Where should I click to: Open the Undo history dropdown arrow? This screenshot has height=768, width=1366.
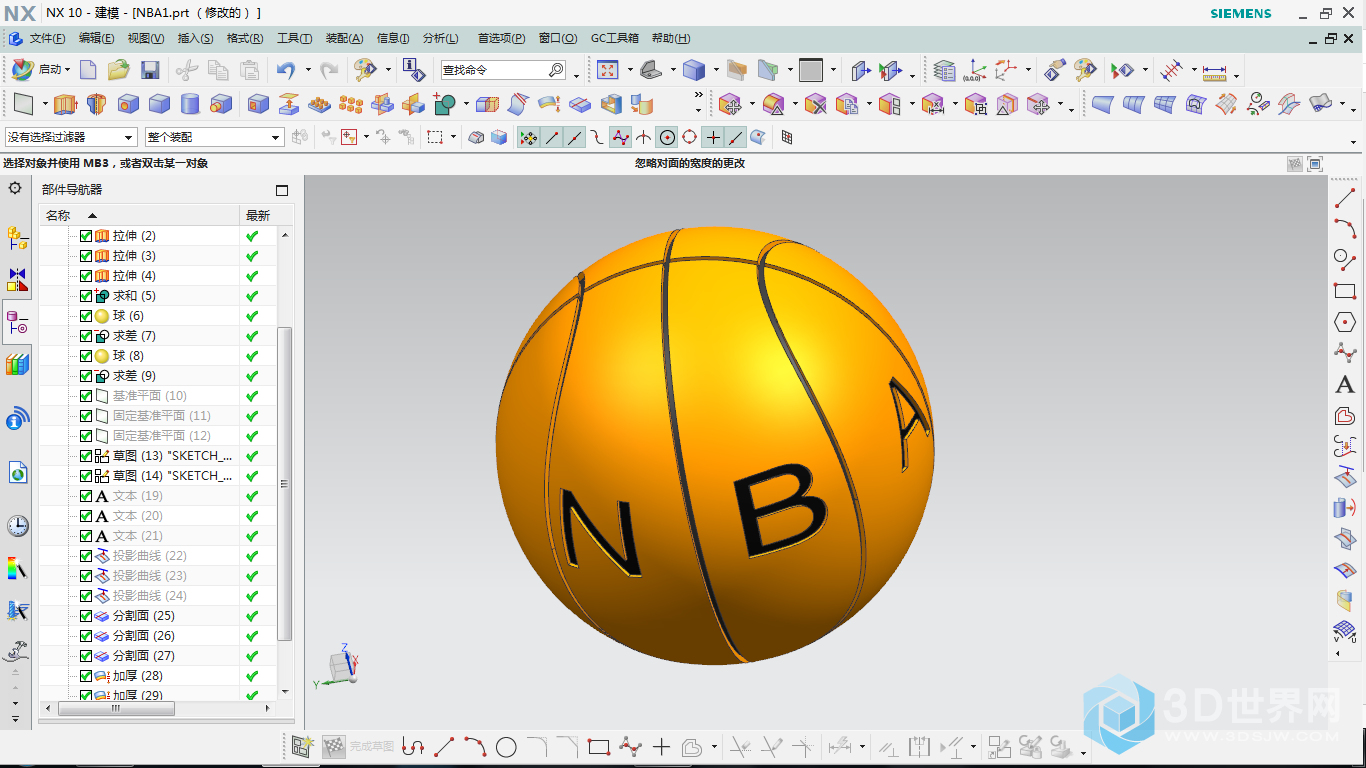307,70
